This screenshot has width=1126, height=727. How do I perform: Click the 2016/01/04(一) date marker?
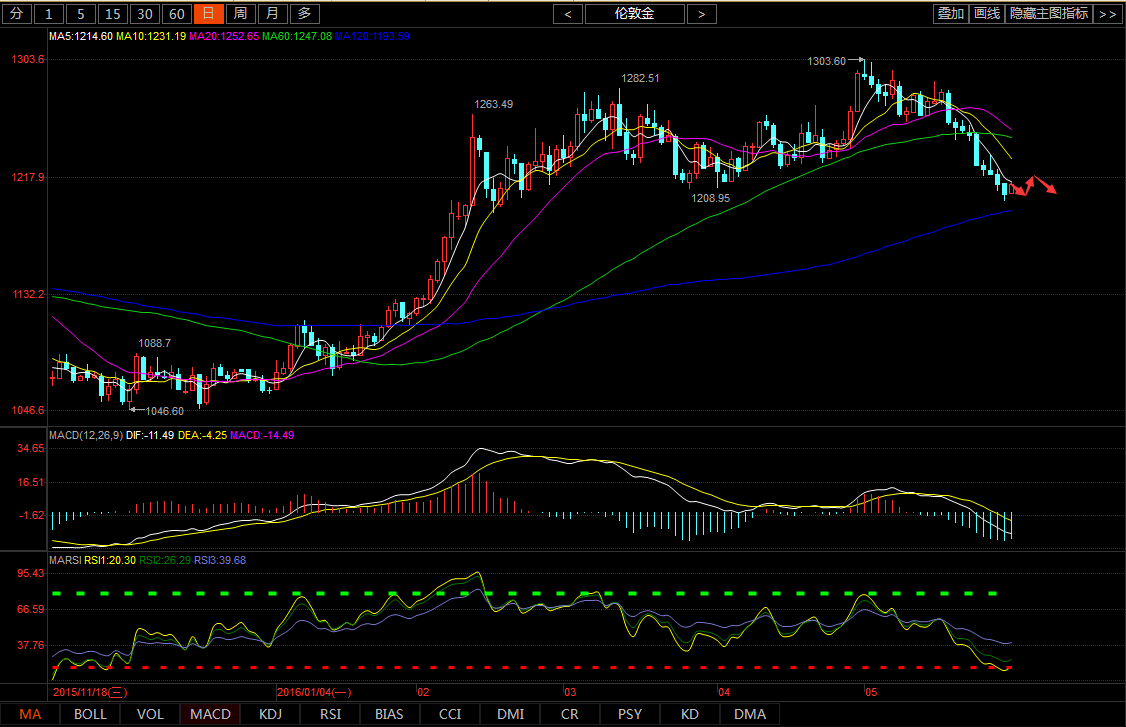314,693
